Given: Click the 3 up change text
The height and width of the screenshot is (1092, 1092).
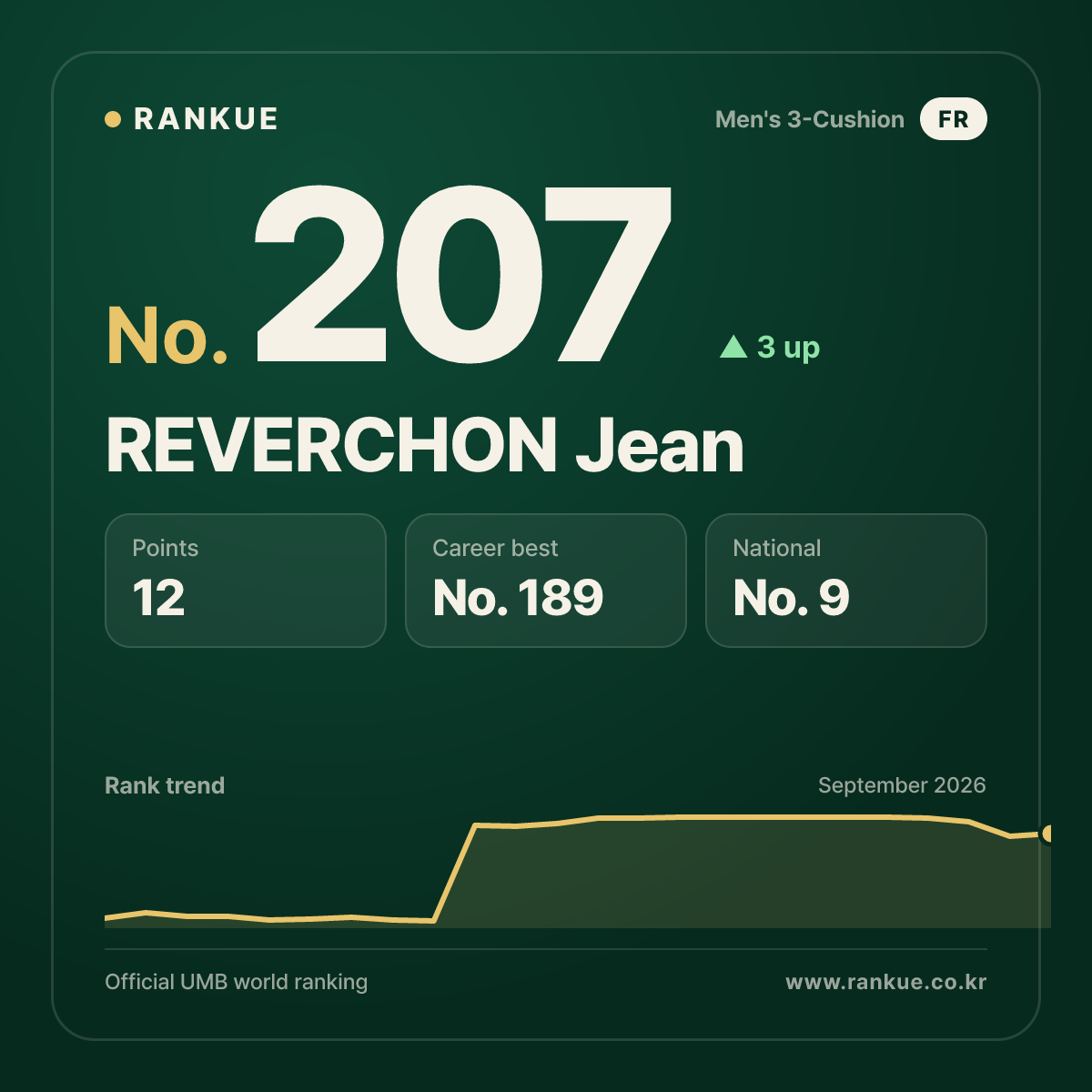Looking at the screenshot, I should (x=788, y=348).
